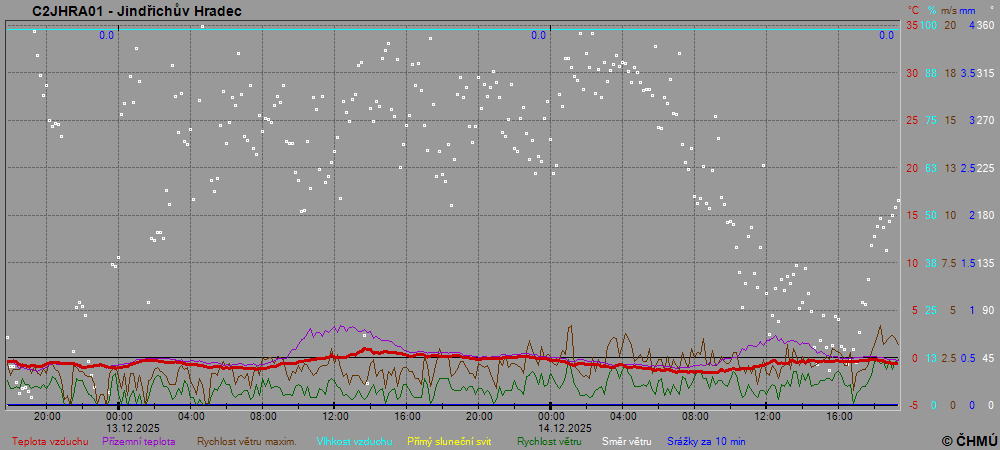Click the 14.12.2025 date marker
The height and width of the screenshot is (450, 1000).
tap(552, 427)
